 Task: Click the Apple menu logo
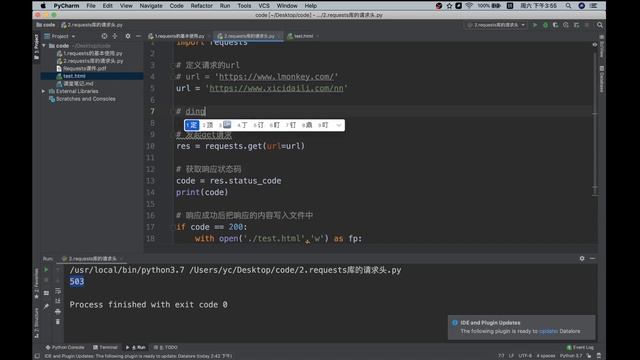(x=43, y=6)
